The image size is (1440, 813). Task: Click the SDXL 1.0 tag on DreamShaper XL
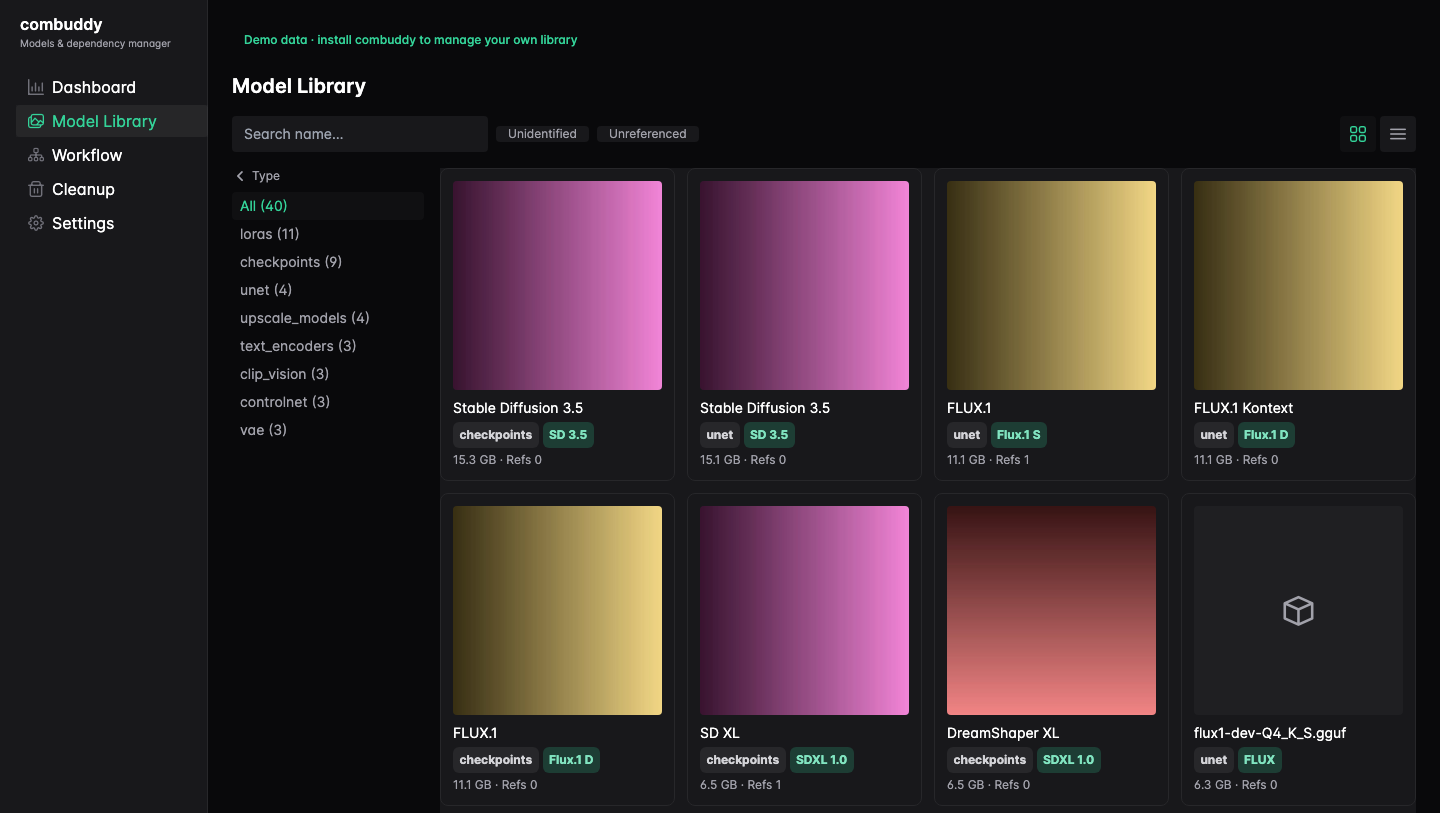point(1069,760)
